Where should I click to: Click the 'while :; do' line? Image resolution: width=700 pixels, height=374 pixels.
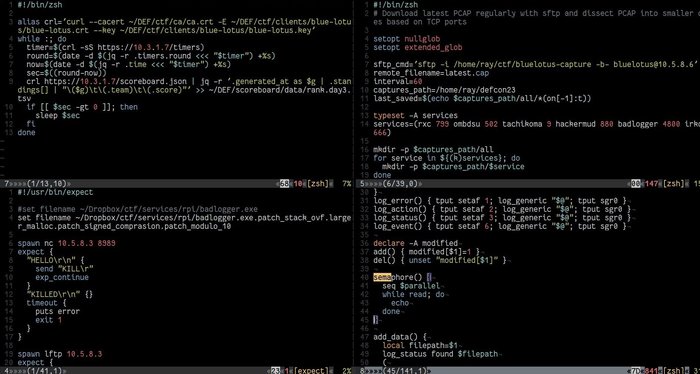pos(42,39)
